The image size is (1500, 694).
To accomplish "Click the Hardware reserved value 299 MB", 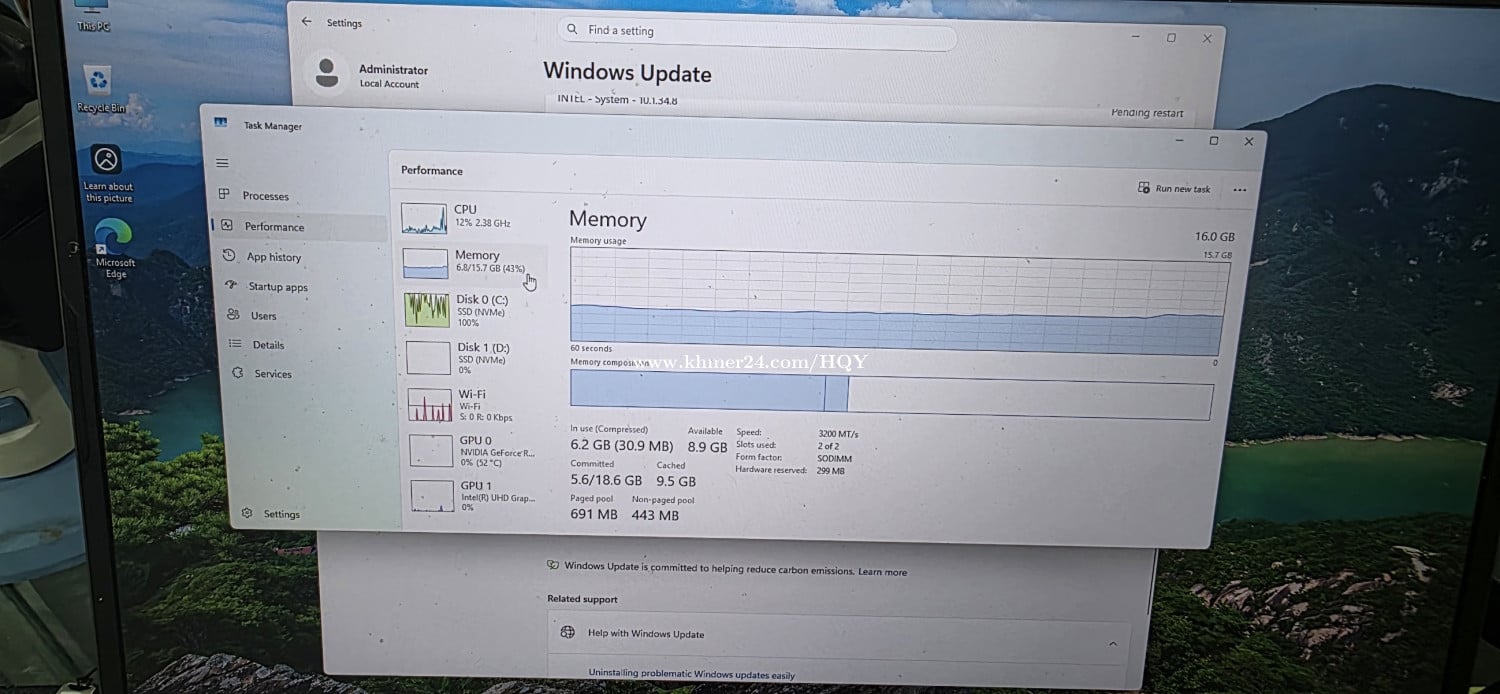I will click(x=831, y=471).
